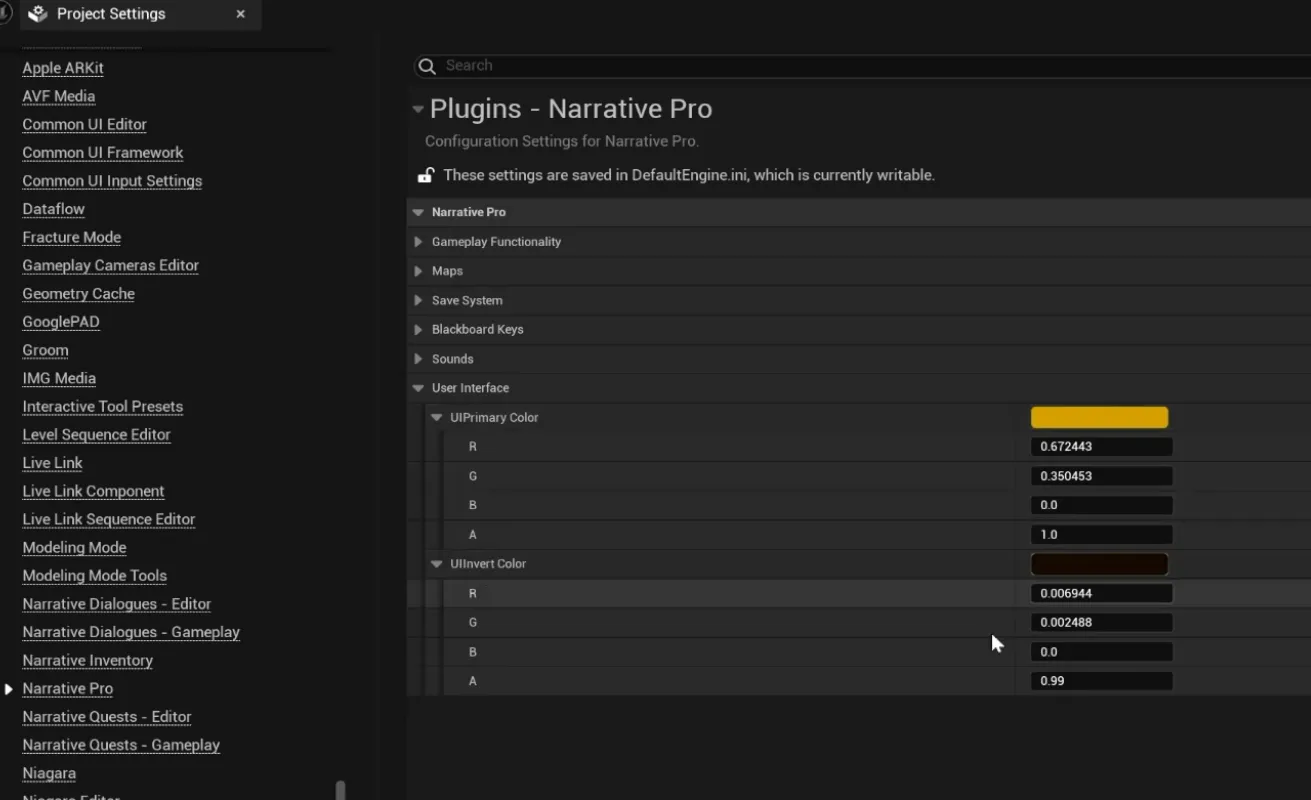Open Niagara settings

(x=49, y=774)
